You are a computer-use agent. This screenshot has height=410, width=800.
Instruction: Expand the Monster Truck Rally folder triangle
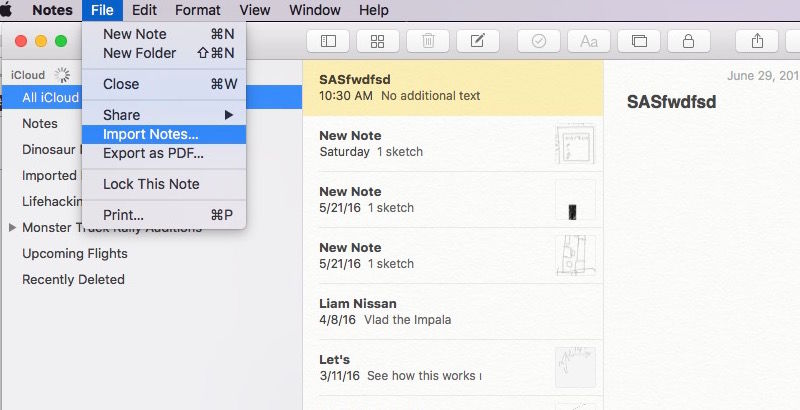click(x=13, y=227)
